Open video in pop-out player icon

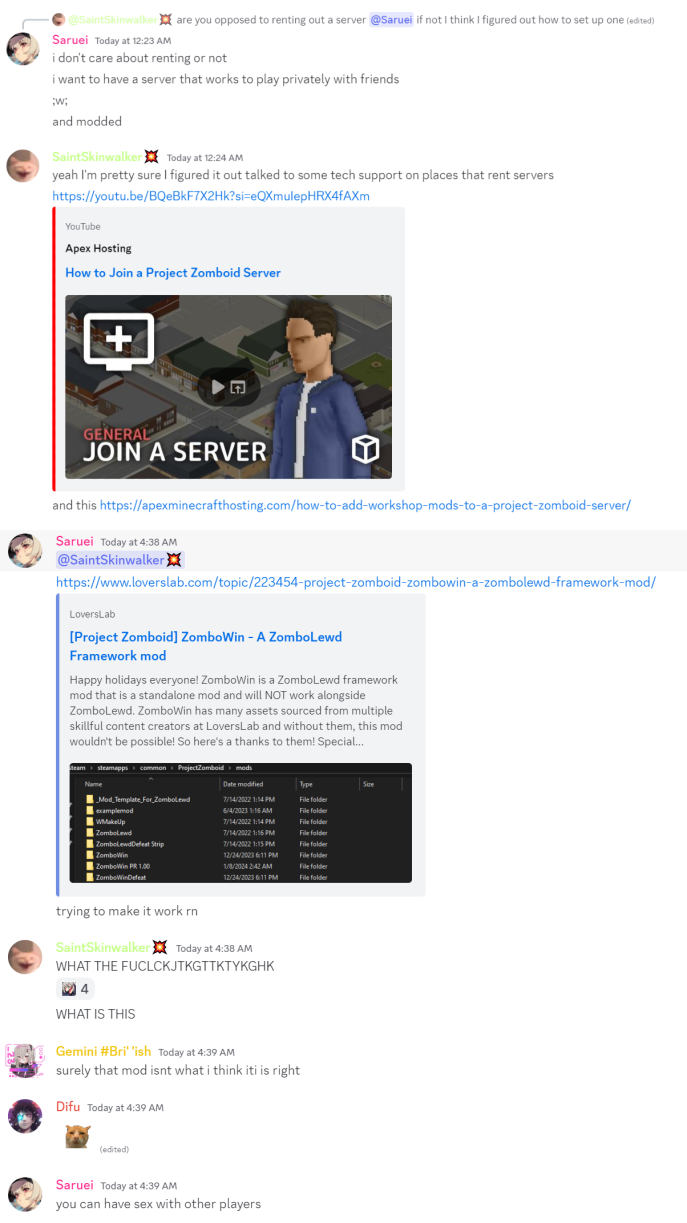tap(239, 387)
